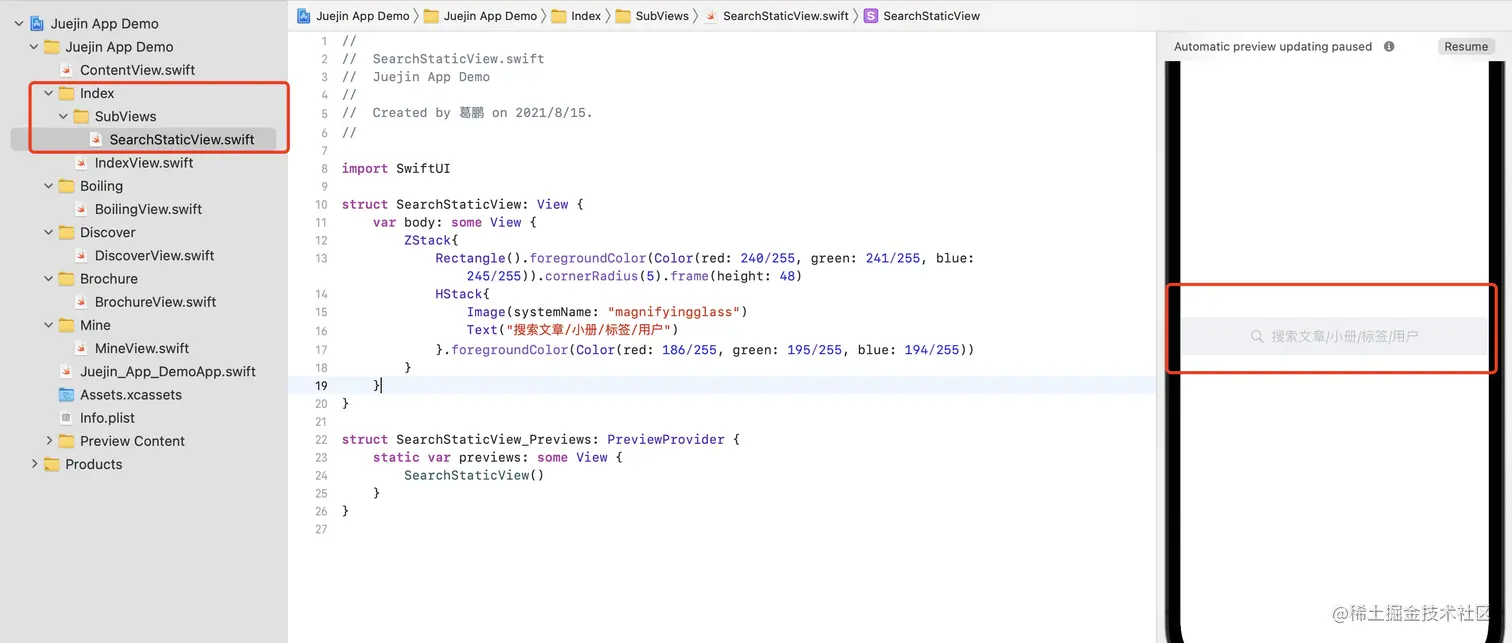The image size is (1512, 643).
Task: Click the search bar in the preview canvas
Action: pyautogui.click(x=1334, y=336)
